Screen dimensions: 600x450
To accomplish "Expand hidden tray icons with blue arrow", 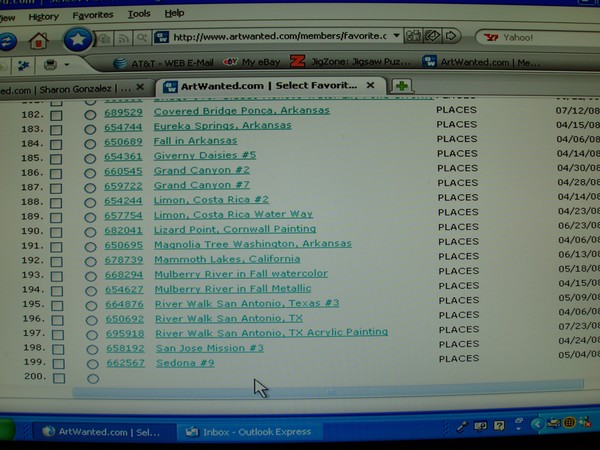I will 537,424.
